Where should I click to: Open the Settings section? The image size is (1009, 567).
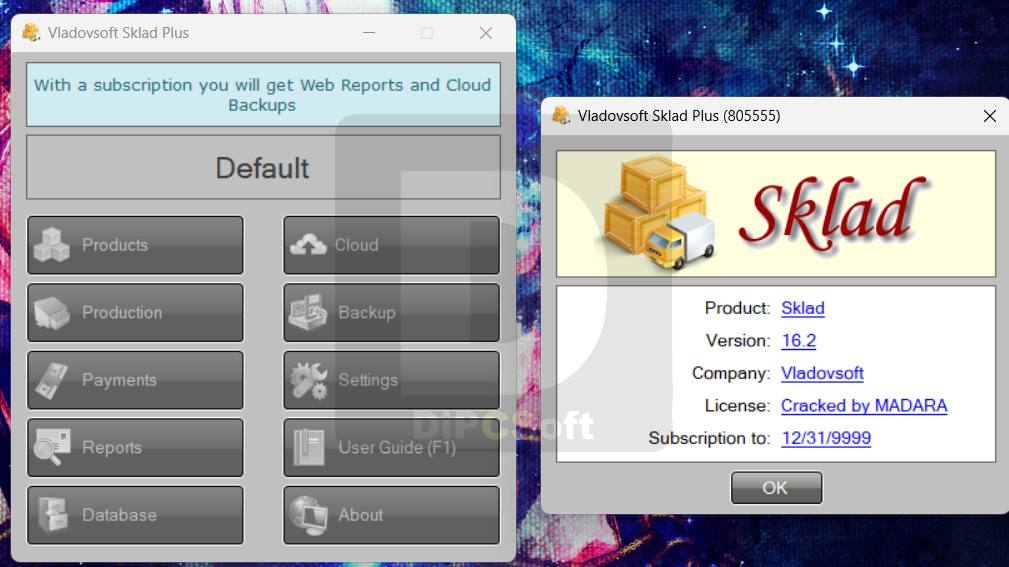point(391,380)
